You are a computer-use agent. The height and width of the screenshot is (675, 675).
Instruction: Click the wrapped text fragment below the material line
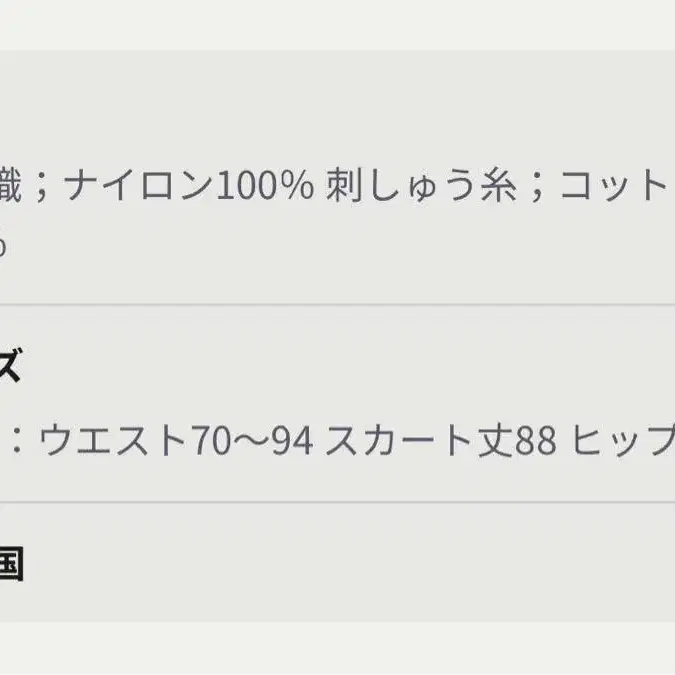click(x=3, y=246)
